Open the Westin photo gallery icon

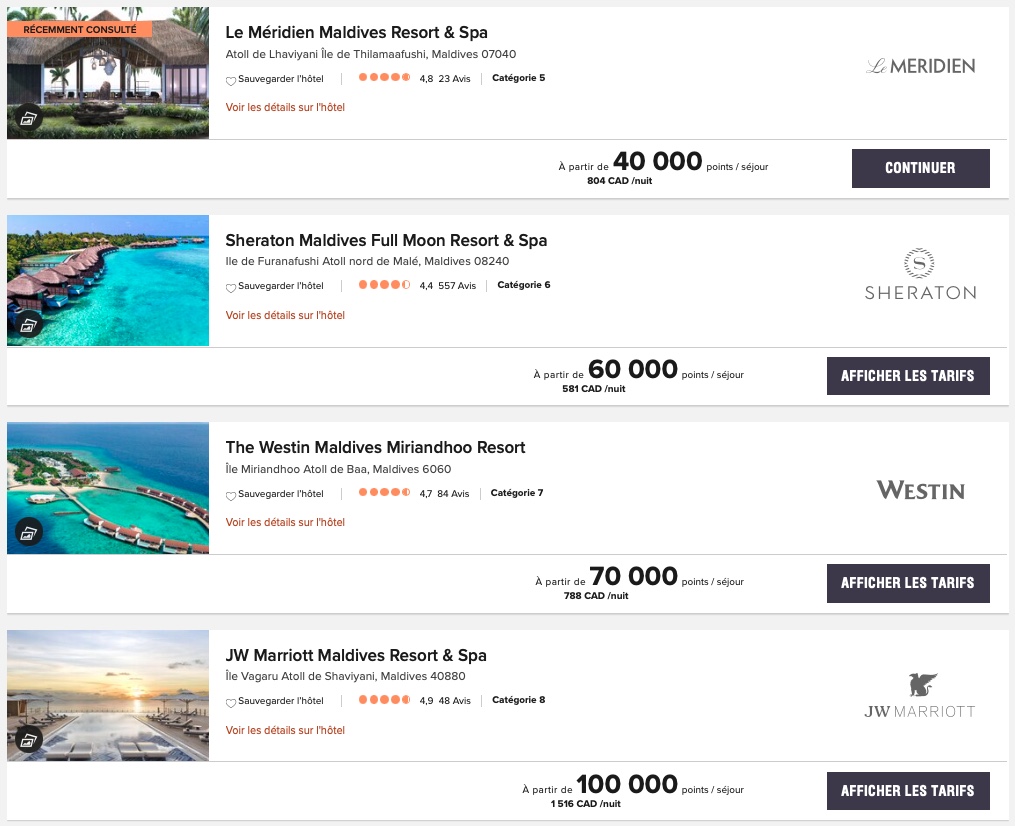coord(28,532)
